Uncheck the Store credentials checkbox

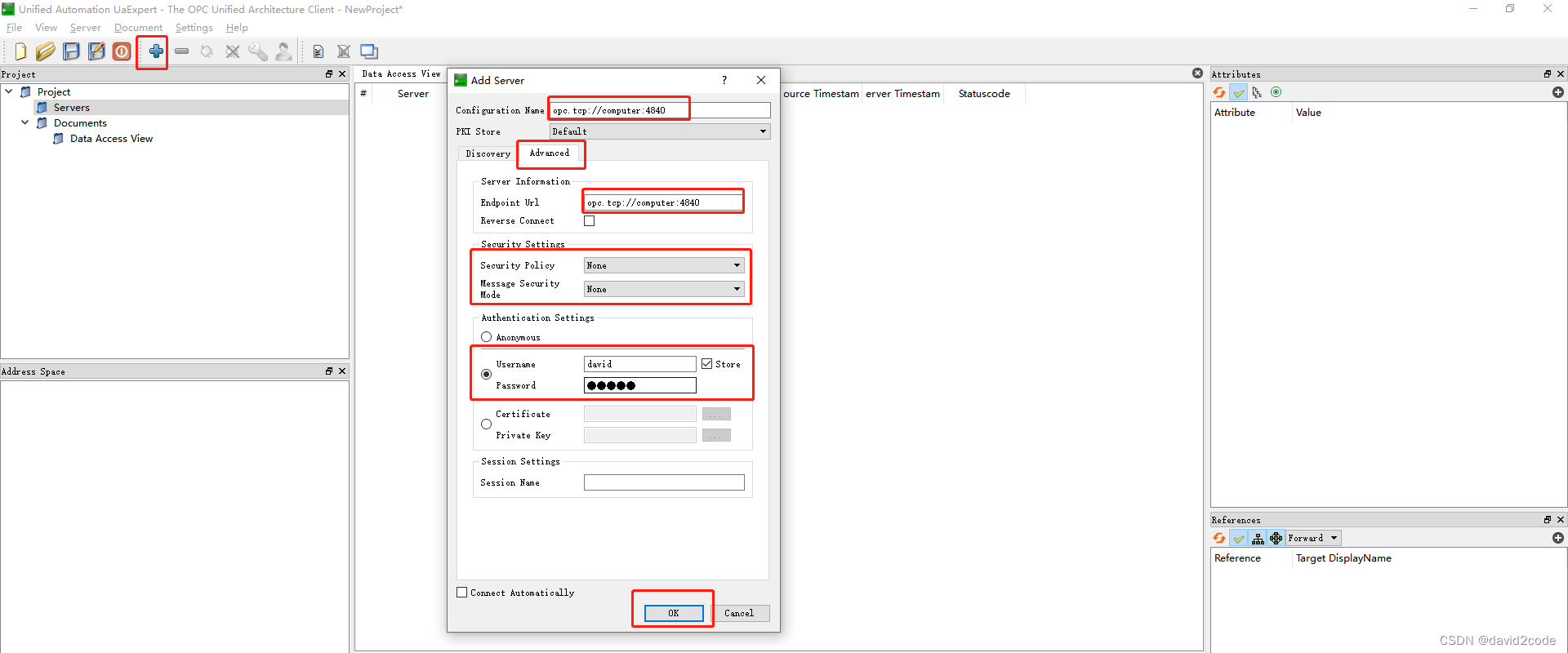(707, 364)
